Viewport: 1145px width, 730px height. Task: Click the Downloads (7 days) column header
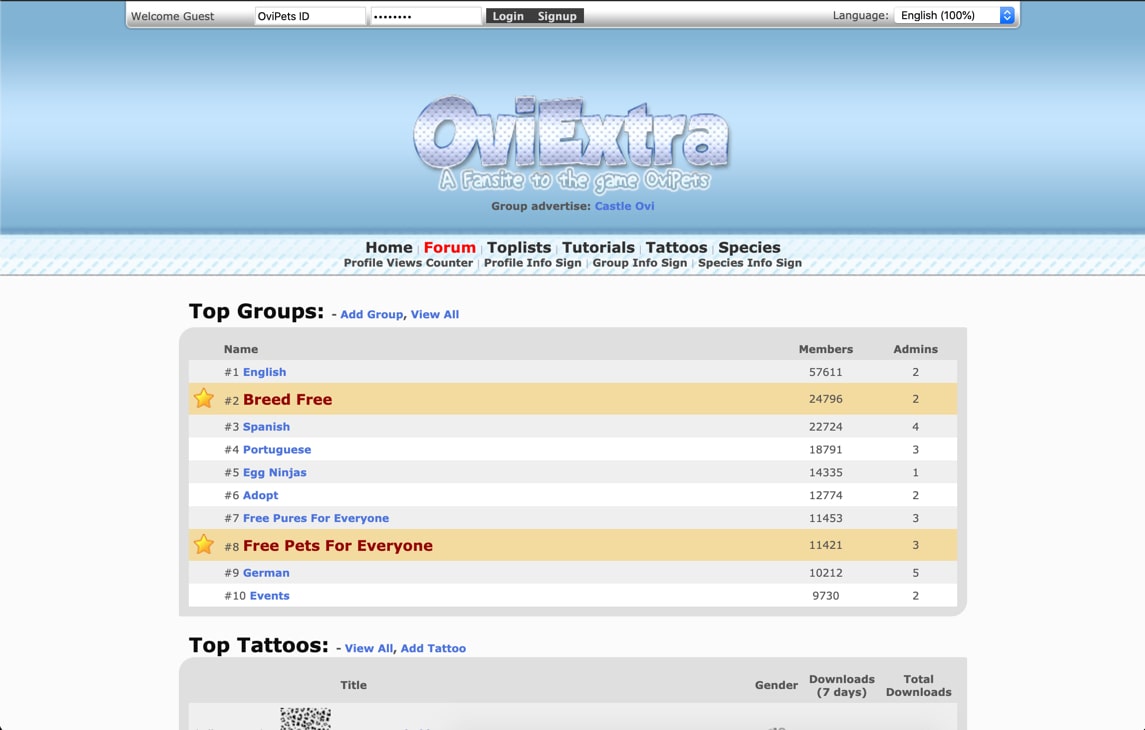coord(841,685)
